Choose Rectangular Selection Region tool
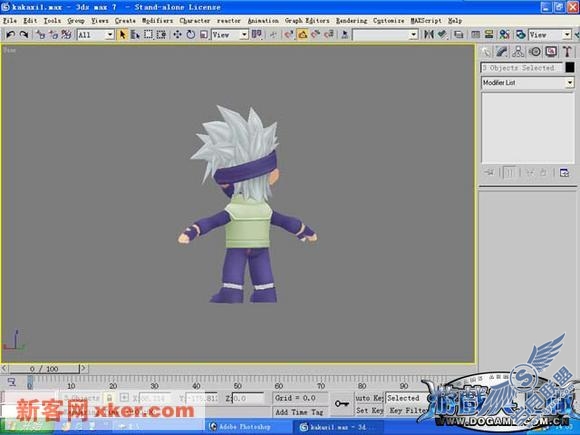Screen dimensions: 580x435 [148, 35]
